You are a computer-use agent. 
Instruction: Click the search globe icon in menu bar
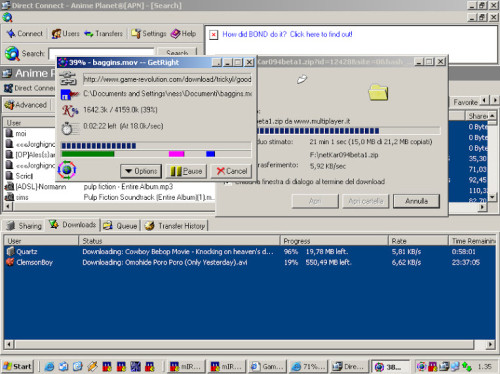[7, 17]
